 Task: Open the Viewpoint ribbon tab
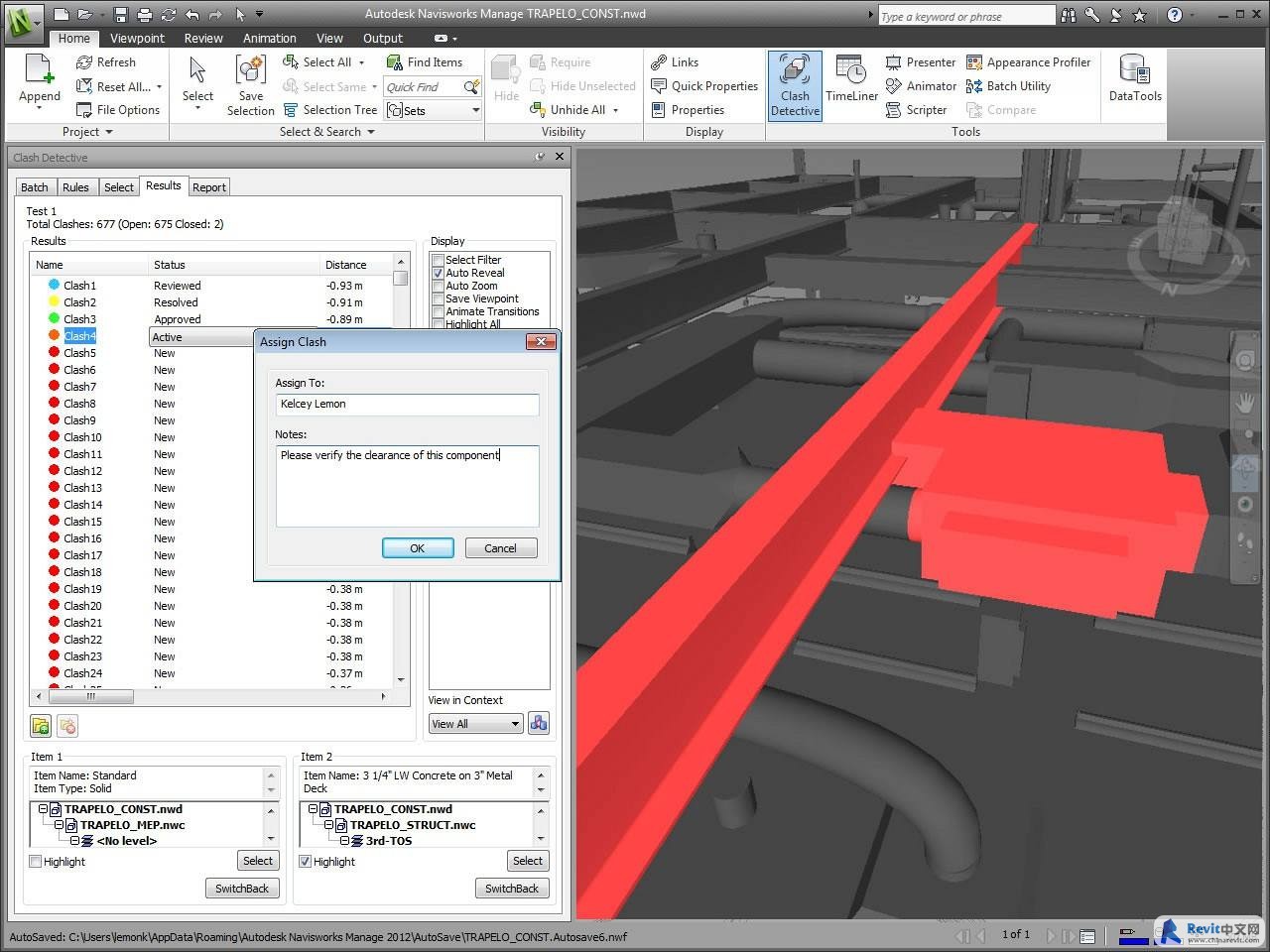click(x=137, y=39)
